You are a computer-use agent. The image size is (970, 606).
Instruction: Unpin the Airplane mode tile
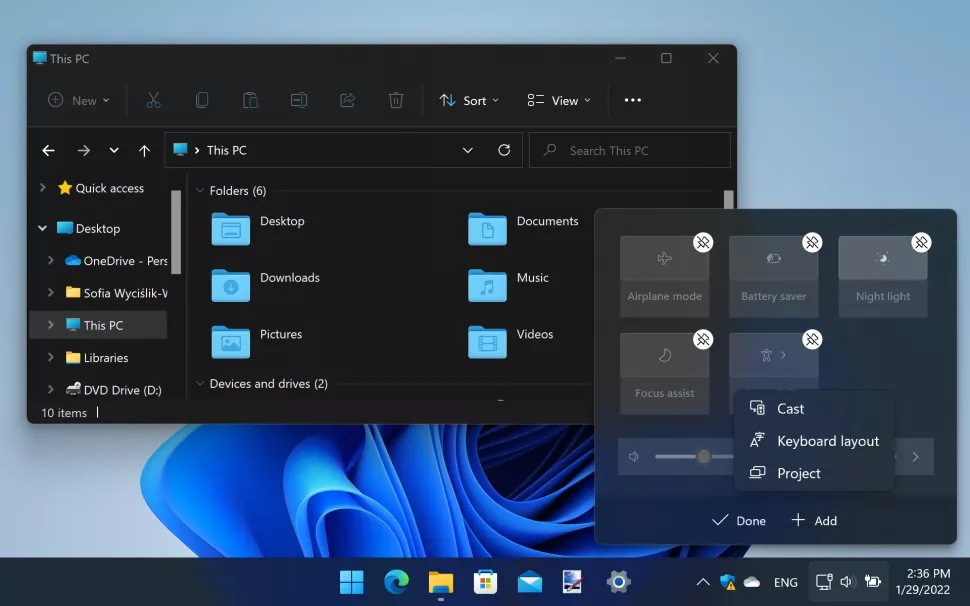coord(703,242)
